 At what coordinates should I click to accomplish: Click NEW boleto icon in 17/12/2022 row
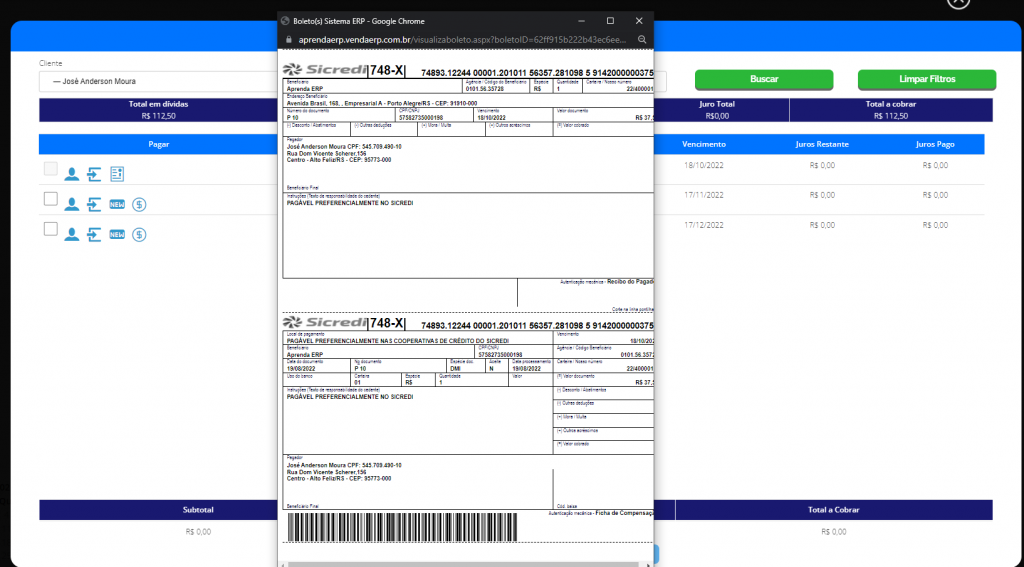(x=117, y=235)
